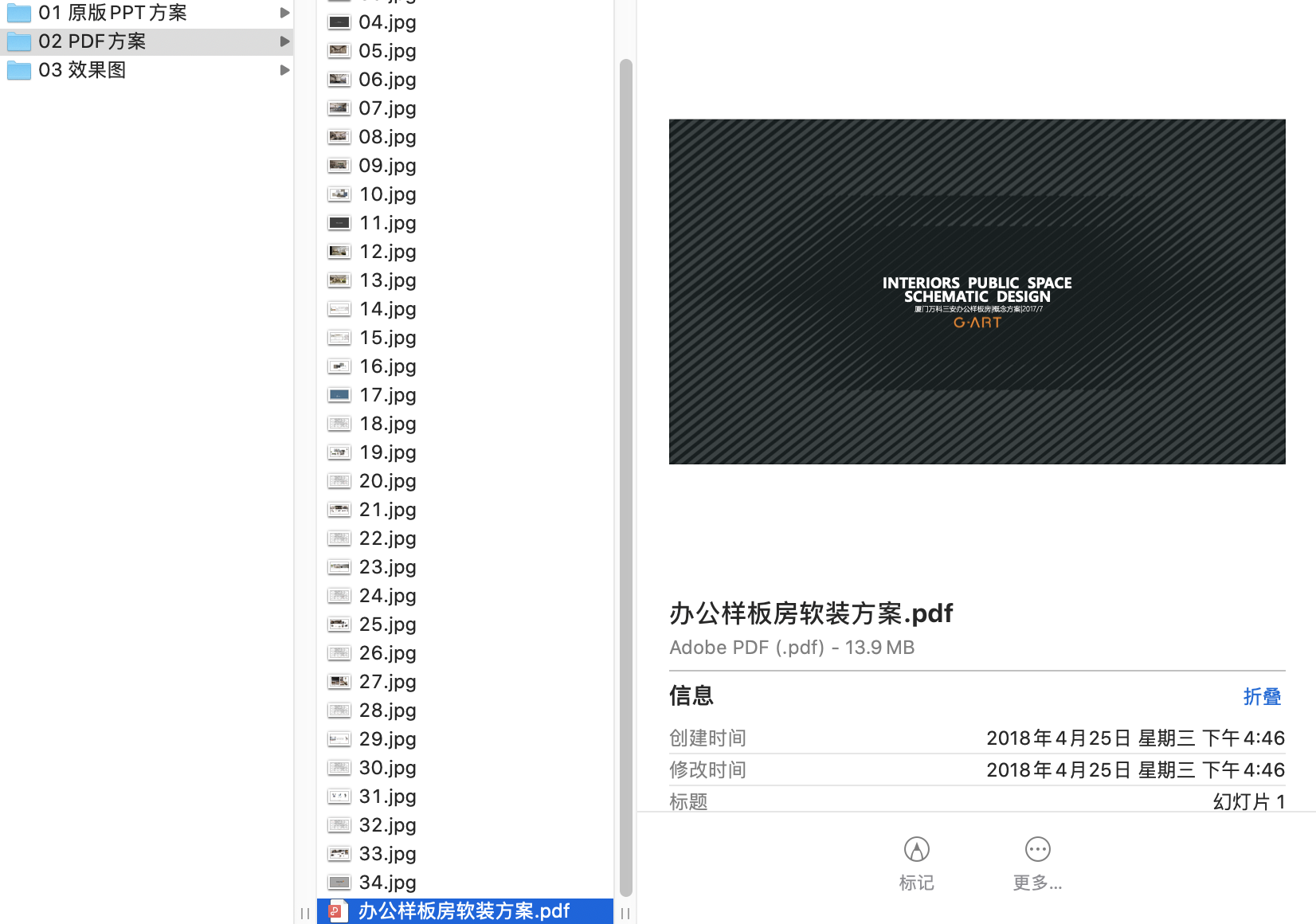Select the 04.jpg thumbnail icon
The height and width of the screenshot is (924, 1316).
(339, 22)
